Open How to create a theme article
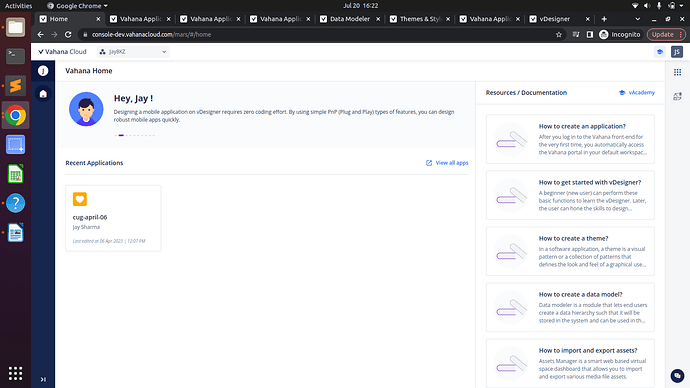Image resolution: width=690 pixels, height=388 pixels. (x=570, y=251)
